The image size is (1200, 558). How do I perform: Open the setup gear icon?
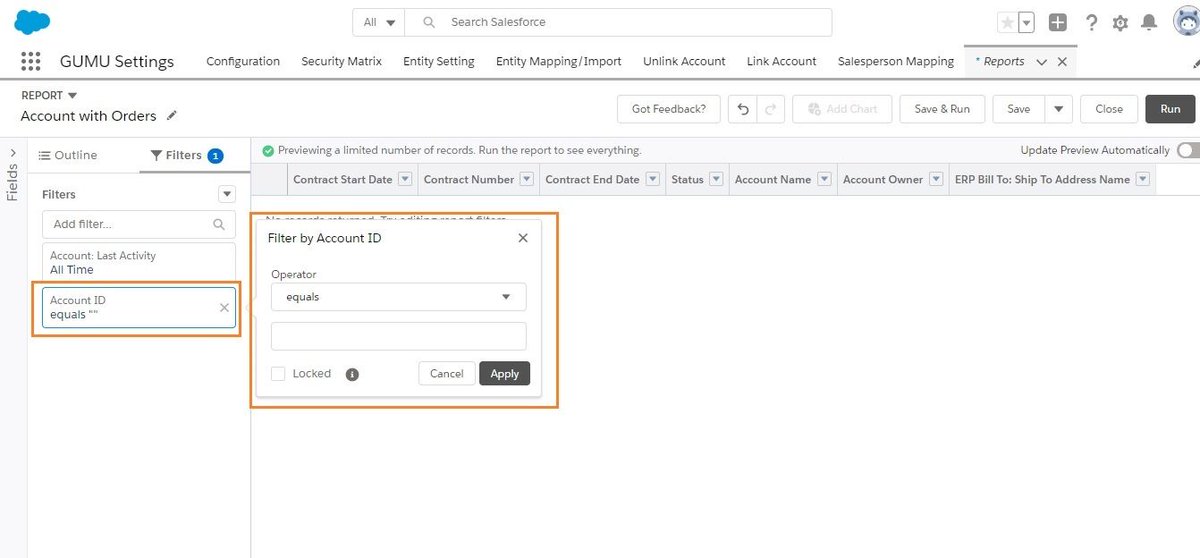[x=1120, y=23]
